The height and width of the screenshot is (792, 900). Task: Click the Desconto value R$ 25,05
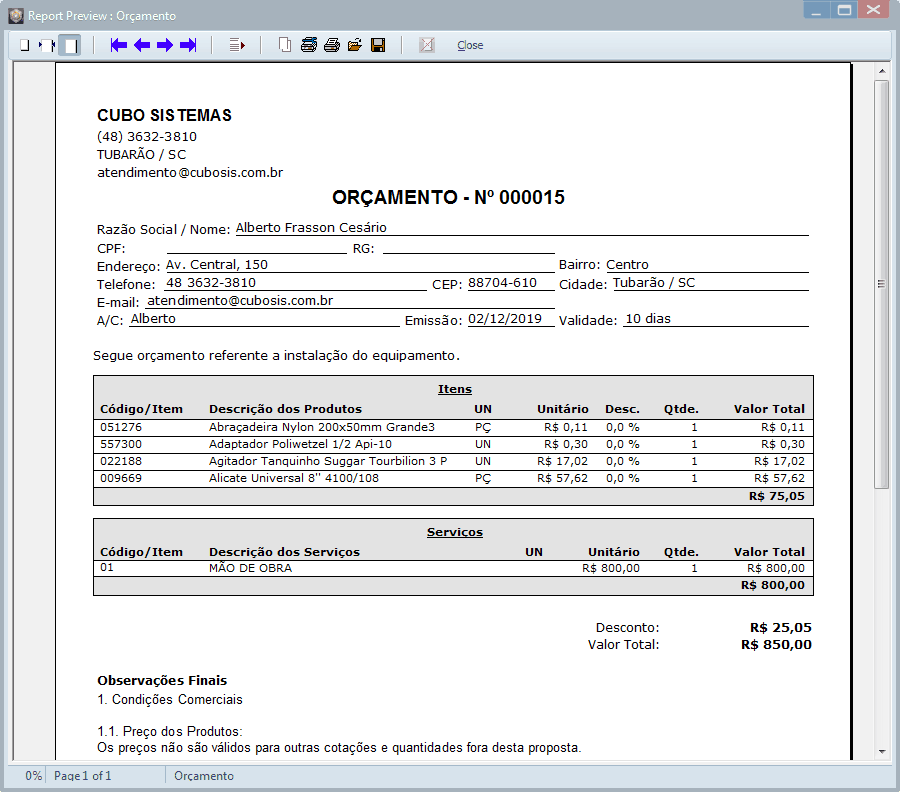pos(781,628)
